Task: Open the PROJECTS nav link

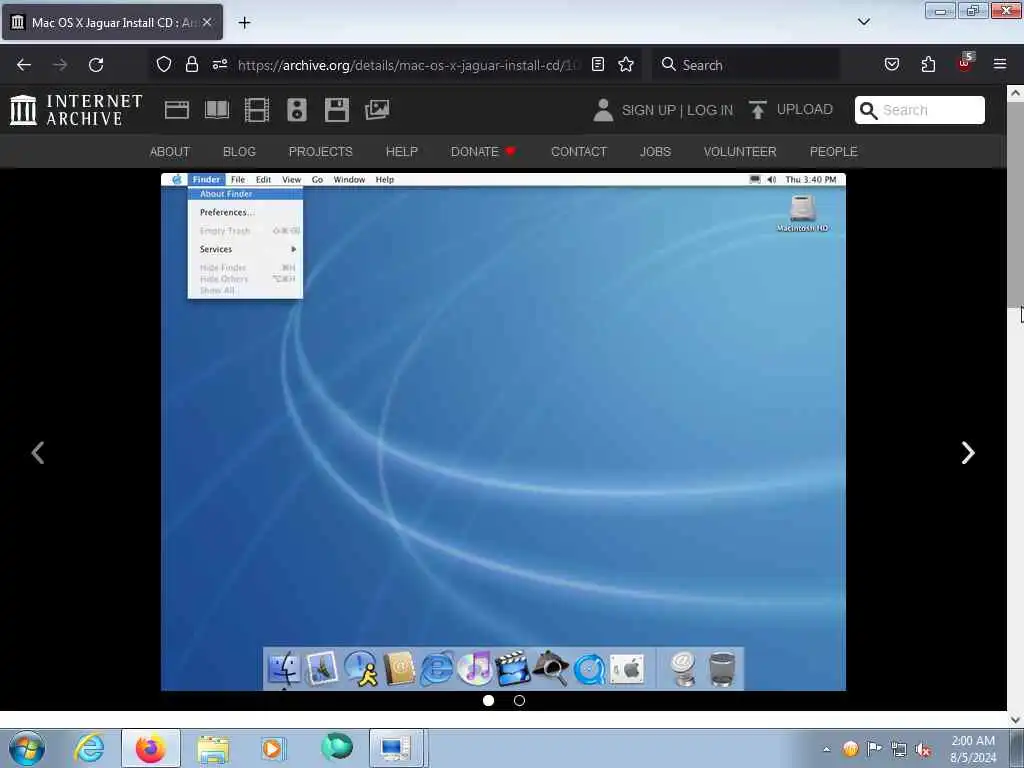Action: (x=321, y=152)
